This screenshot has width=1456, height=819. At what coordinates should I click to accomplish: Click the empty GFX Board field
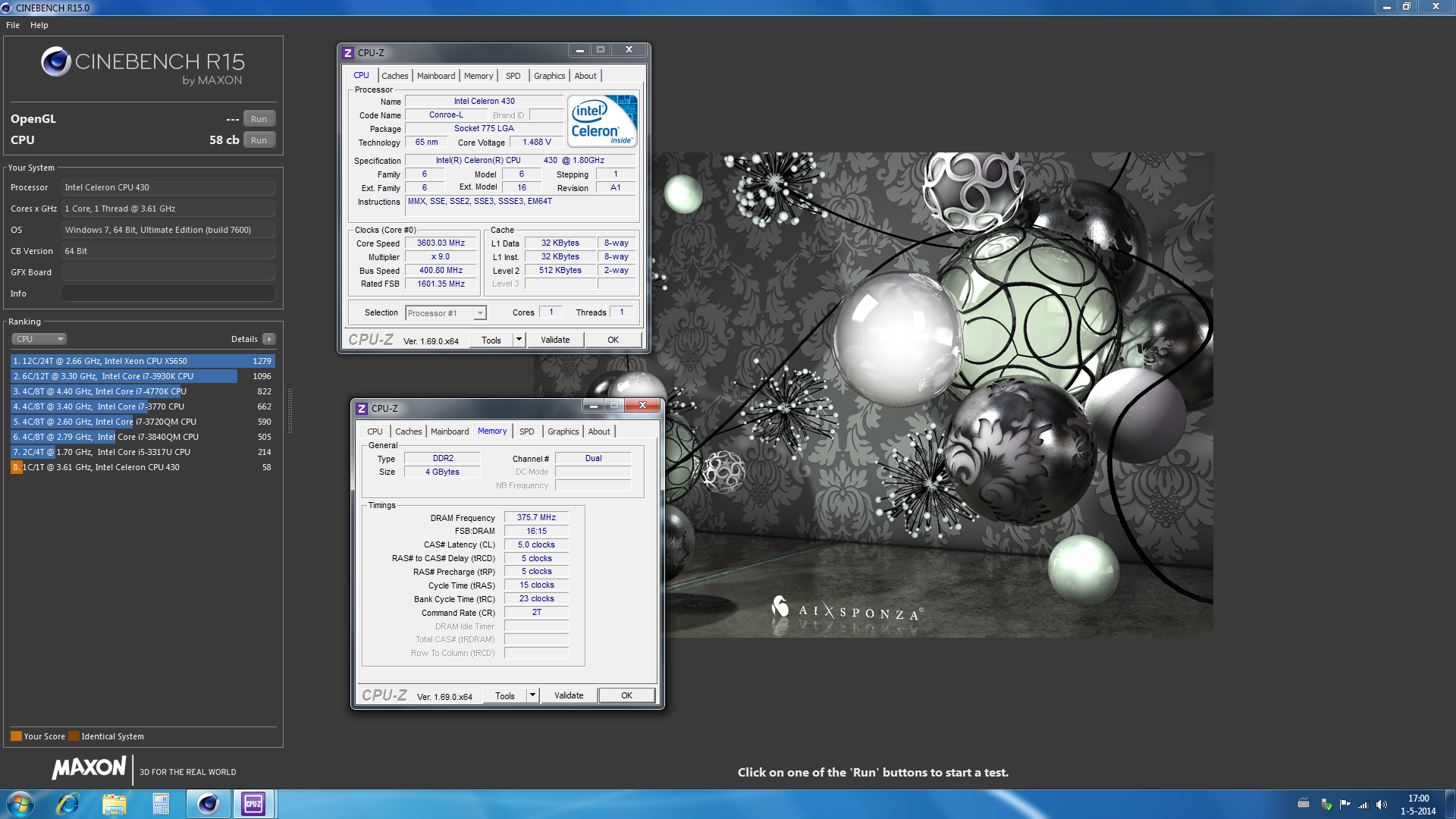[168, 272]
